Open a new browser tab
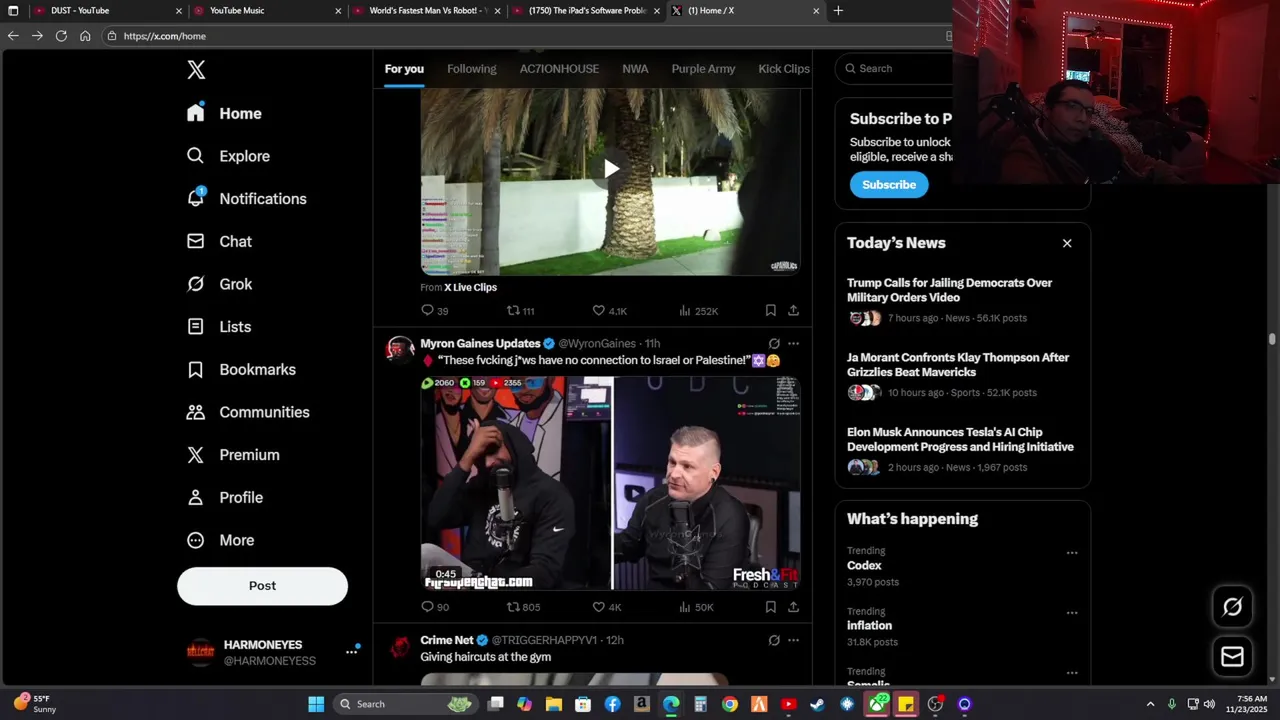Viewport: 1280px width, 720px height. tap(838, 10)
